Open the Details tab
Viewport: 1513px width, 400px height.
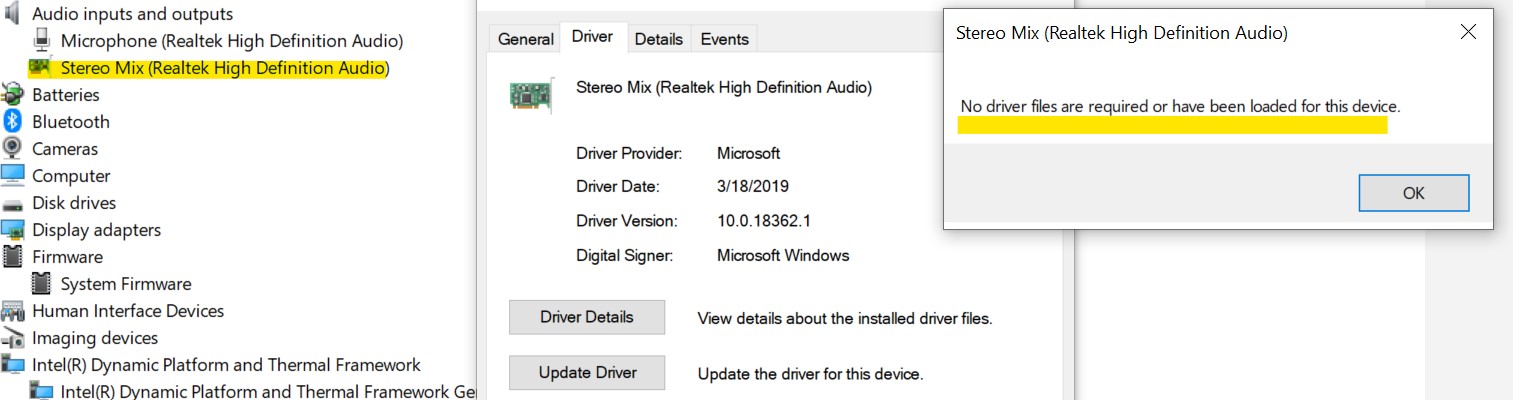pyautogui.click(x=658, y=39)
